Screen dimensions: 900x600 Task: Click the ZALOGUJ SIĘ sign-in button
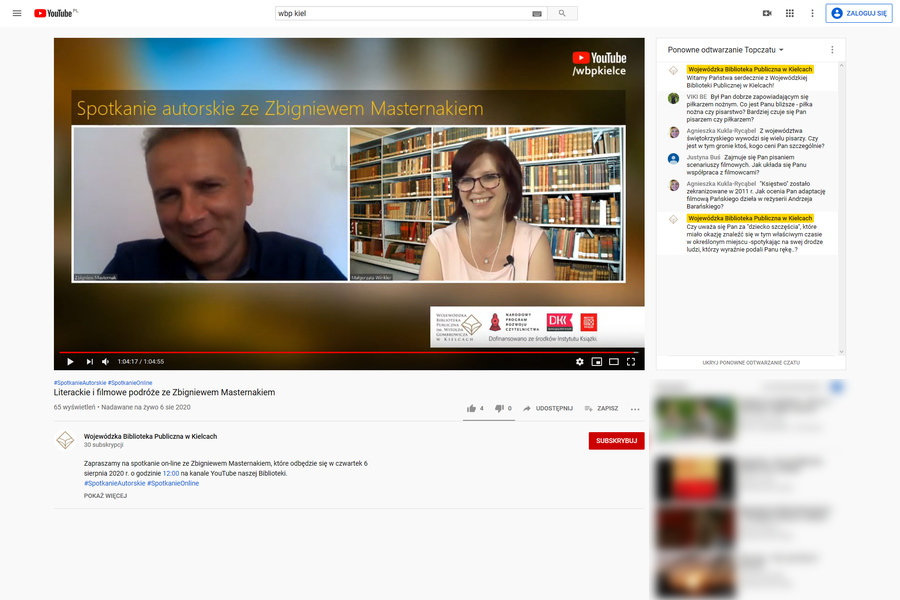click(859, 13)
